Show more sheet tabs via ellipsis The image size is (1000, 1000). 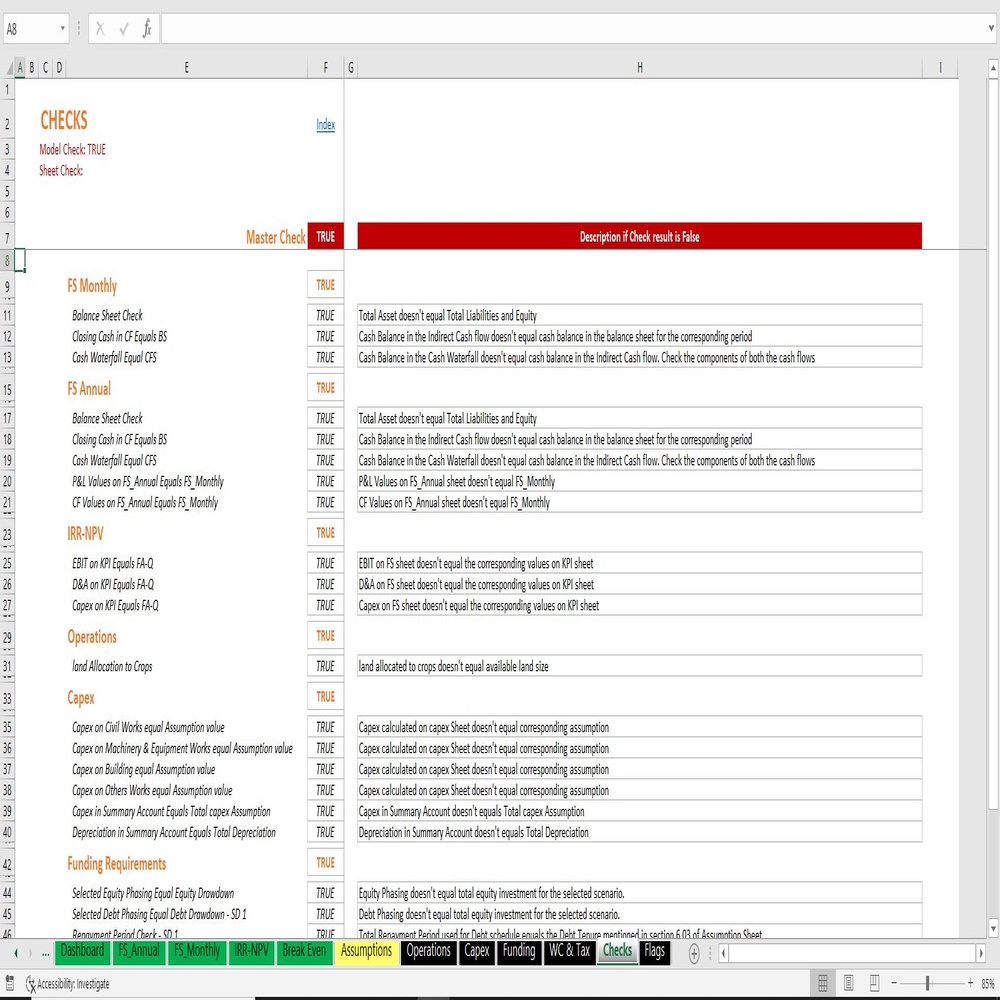[x=45, y=953]
